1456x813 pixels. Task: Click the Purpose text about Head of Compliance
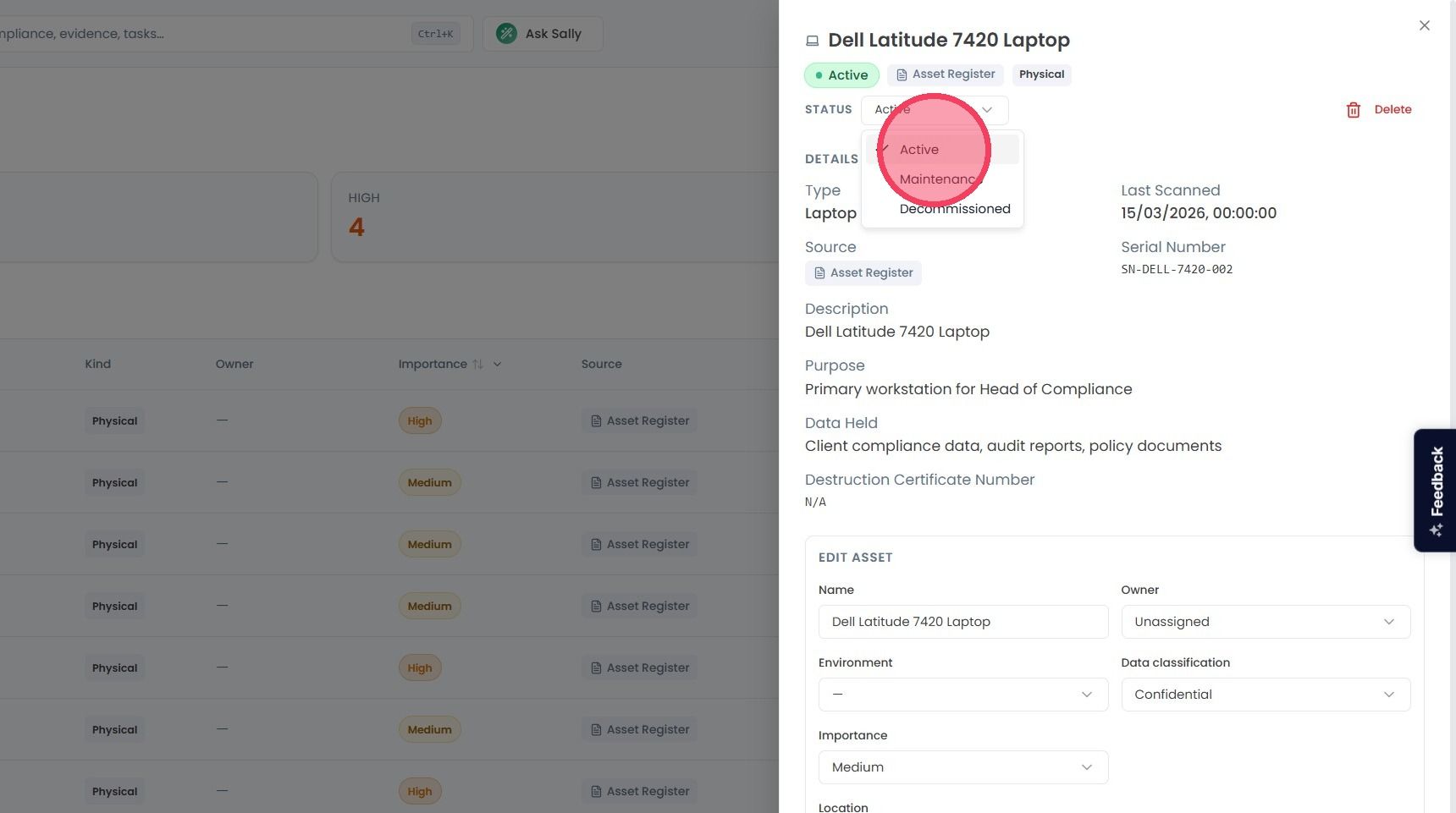pos(968,389)
